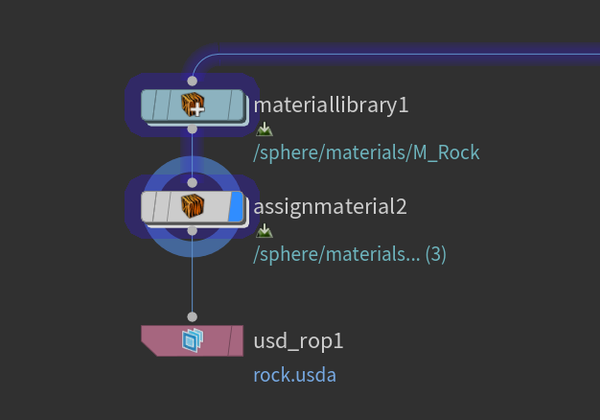This screenshot has height=420, width=600.
Task: Click the assignmaterial2 name label
Action: (330, 207)
